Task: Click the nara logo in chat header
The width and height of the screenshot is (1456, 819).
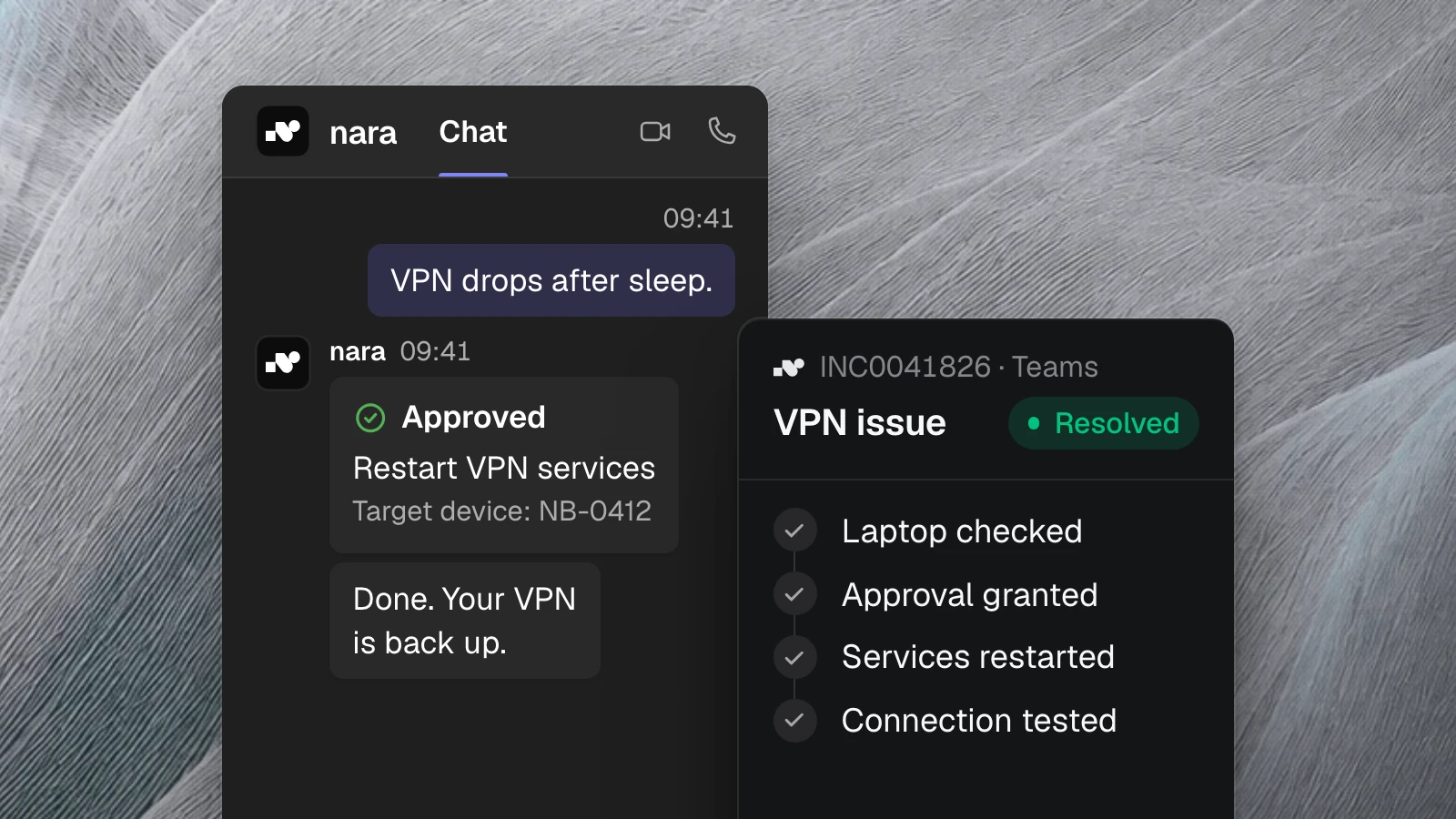Action: point(283,131)
